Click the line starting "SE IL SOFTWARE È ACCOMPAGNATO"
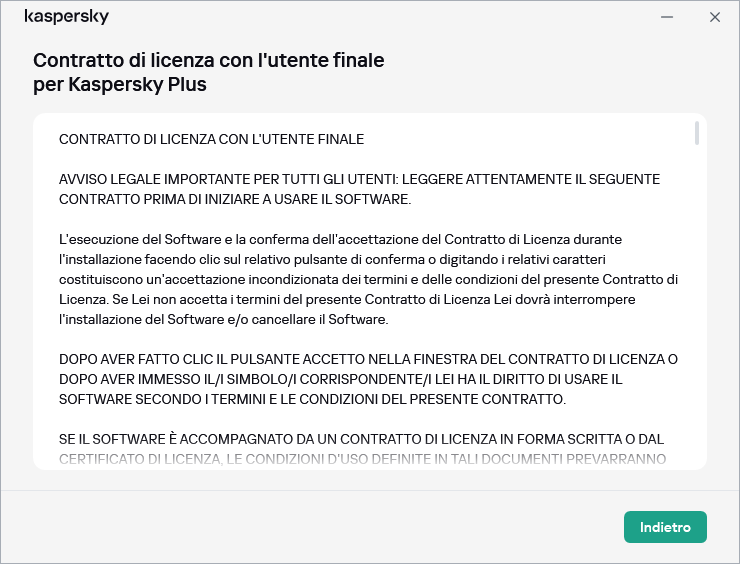The height and width of the screenshot is (564, 740). [x=361, y=439]
